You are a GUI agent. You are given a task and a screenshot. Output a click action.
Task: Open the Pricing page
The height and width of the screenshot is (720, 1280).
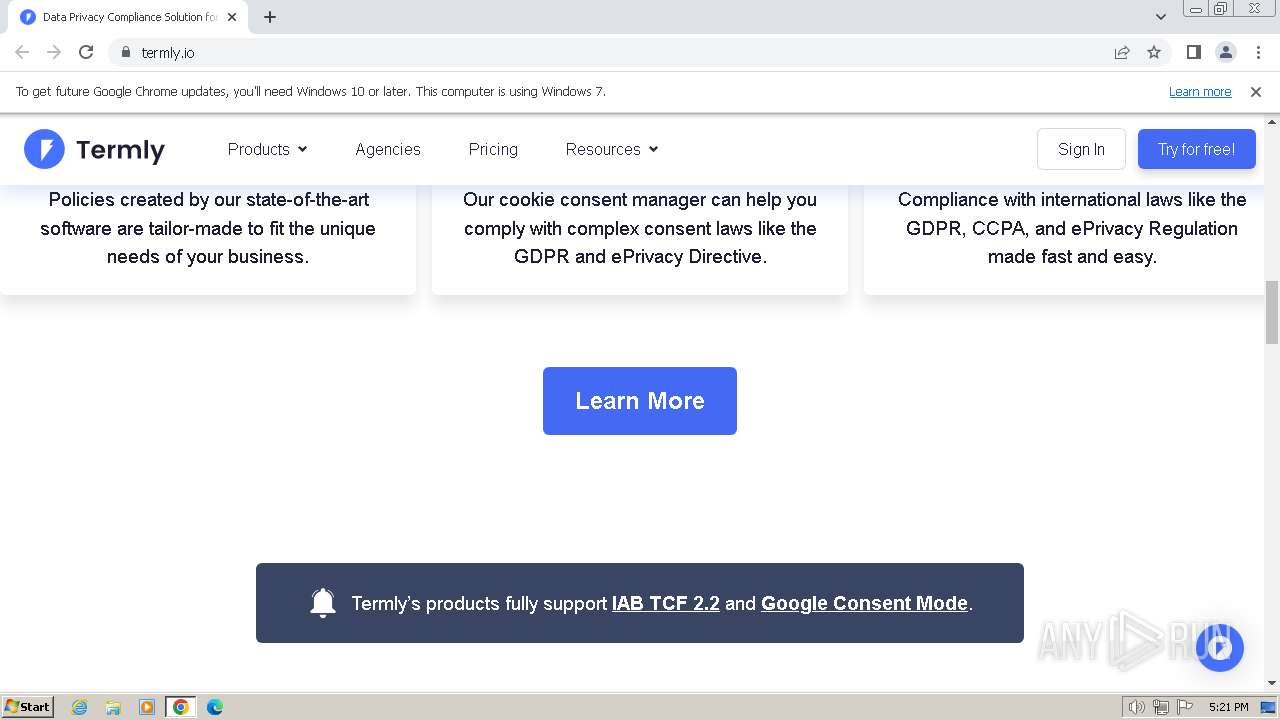pyautogui.click(x=493, y=149)
